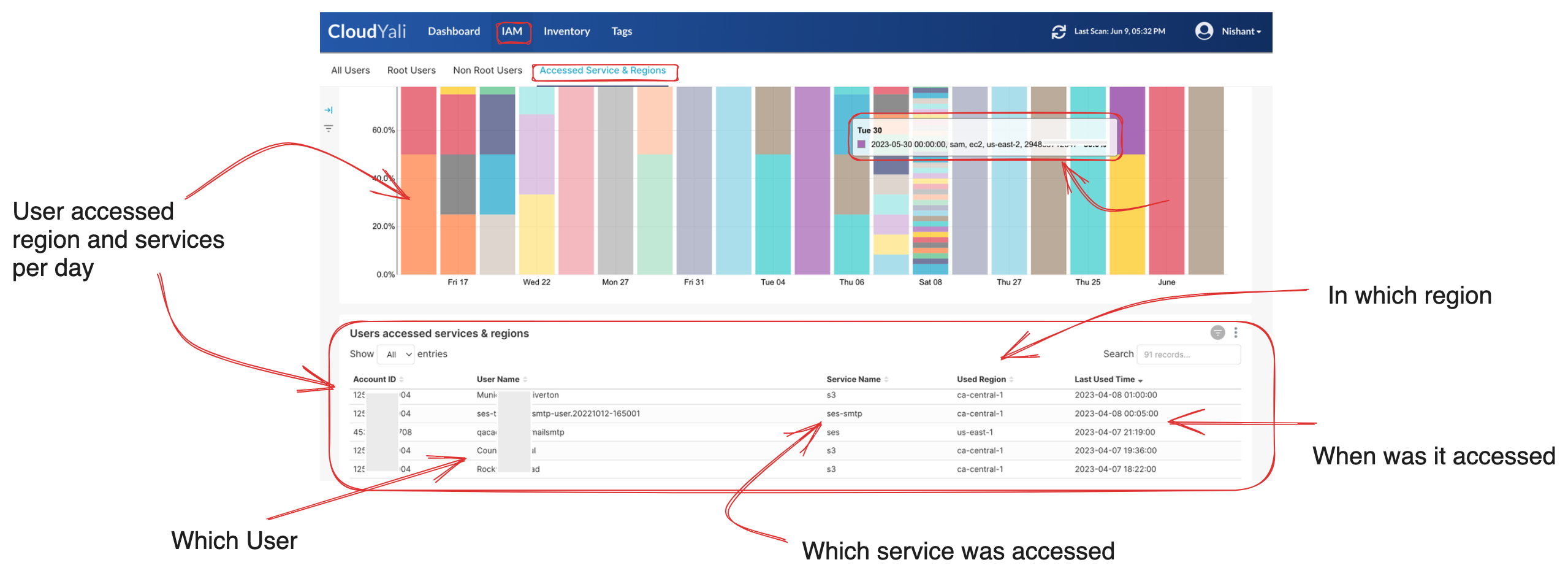The height and width of the screenshot is (576, 1568).
Task: Open the chart filter options icon
Action: click(x=329, y=128)
